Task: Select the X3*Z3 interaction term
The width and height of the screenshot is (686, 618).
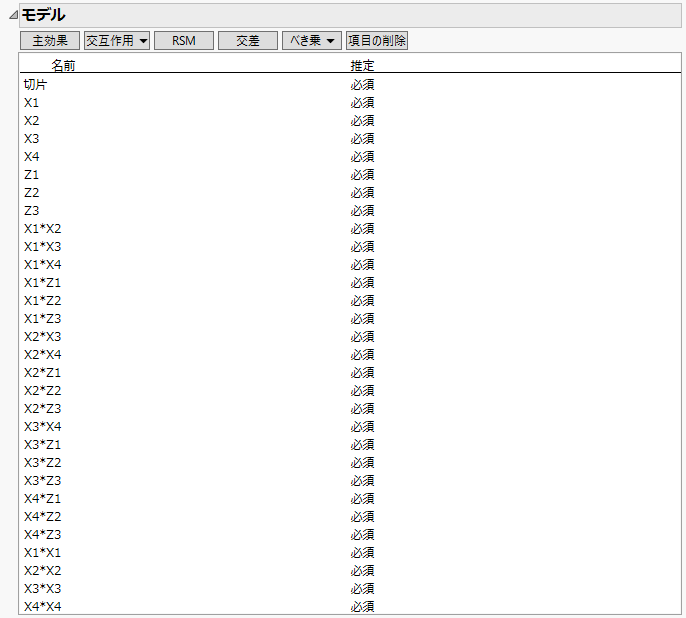Action: tap(42, 480)
